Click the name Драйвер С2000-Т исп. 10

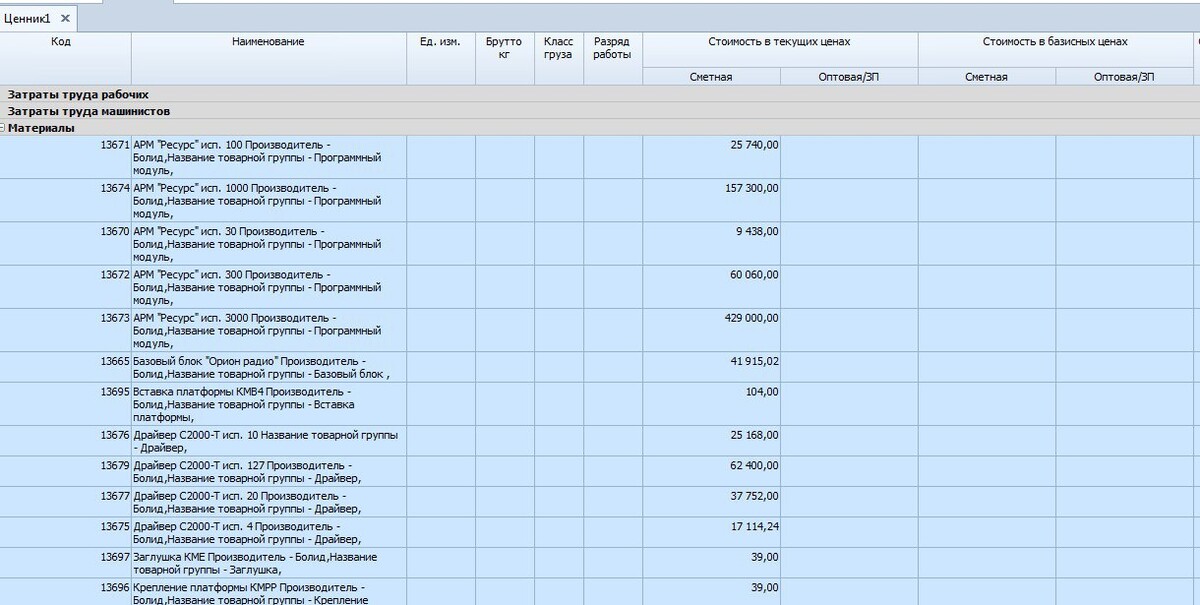(x=196, y=435)
